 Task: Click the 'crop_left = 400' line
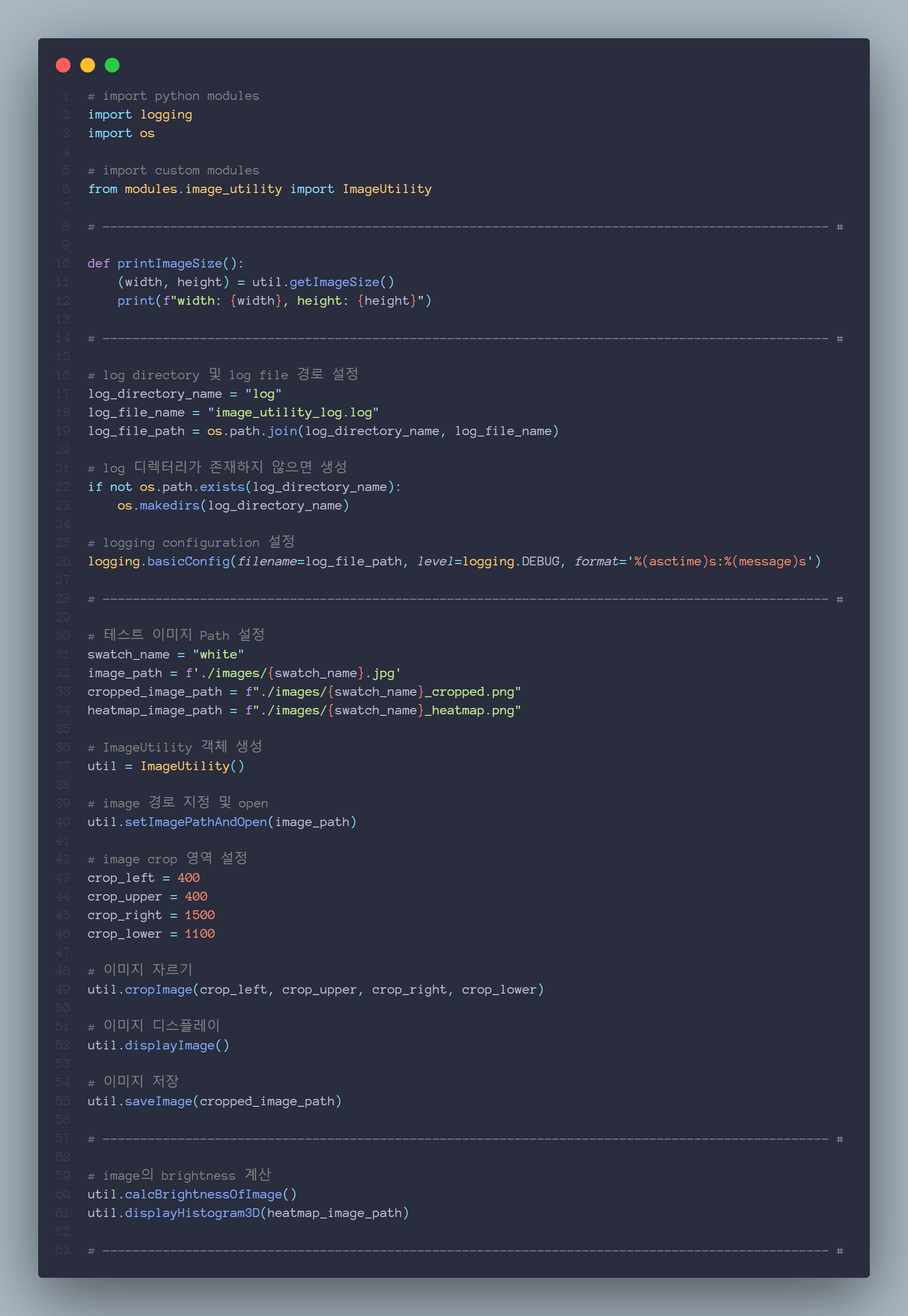tap(143, 877)
